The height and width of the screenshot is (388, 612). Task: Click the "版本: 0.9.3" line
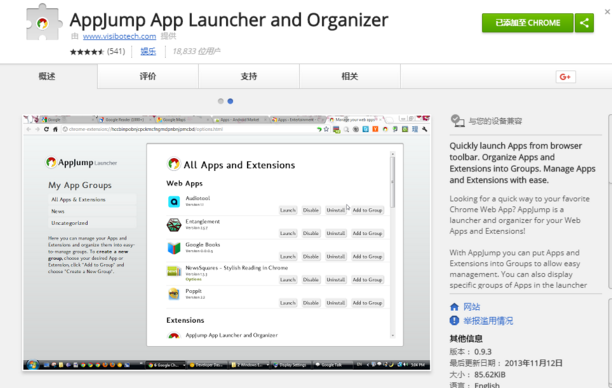point(470,352)
